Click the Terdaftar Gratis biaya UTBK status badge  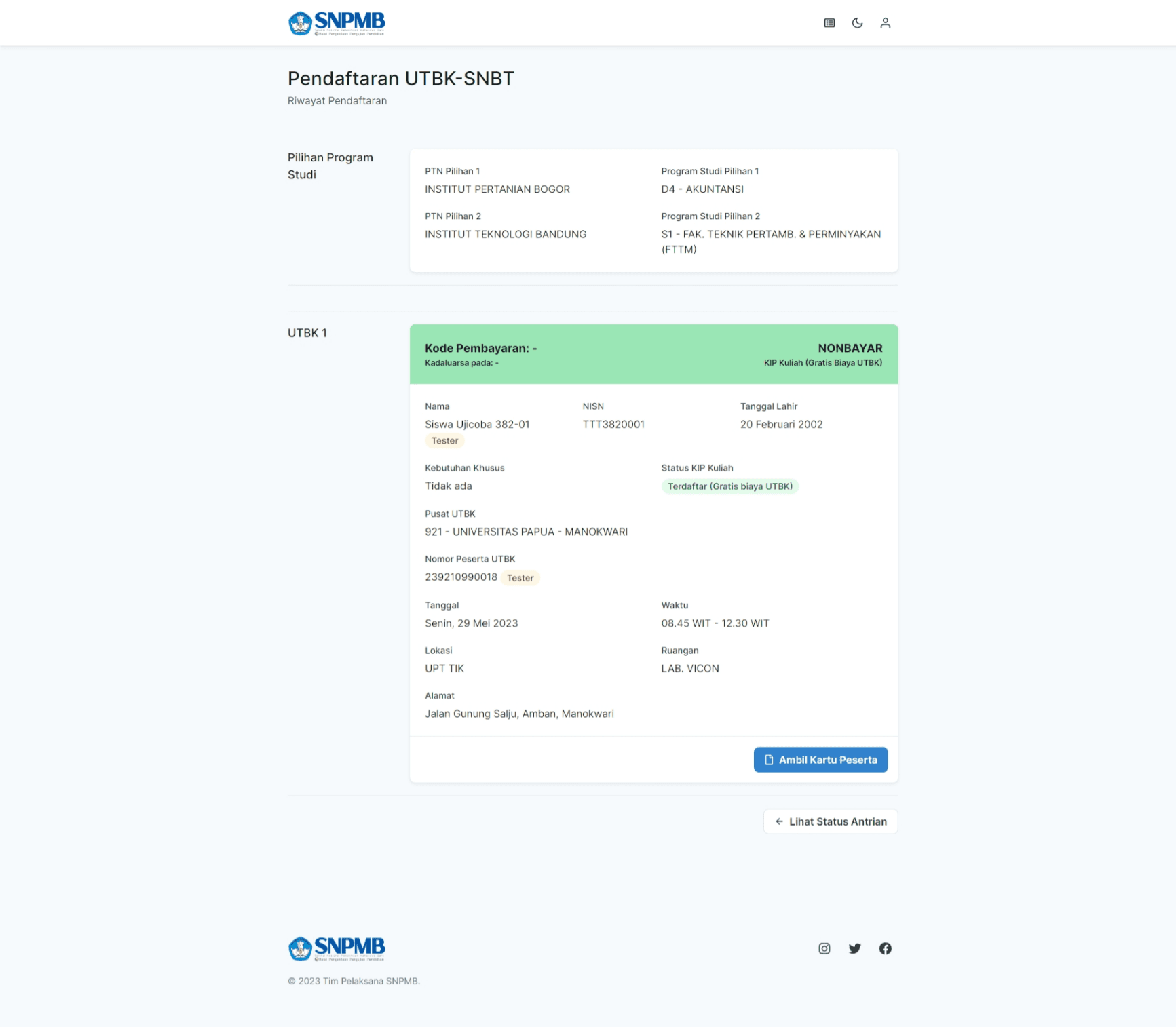729,486
